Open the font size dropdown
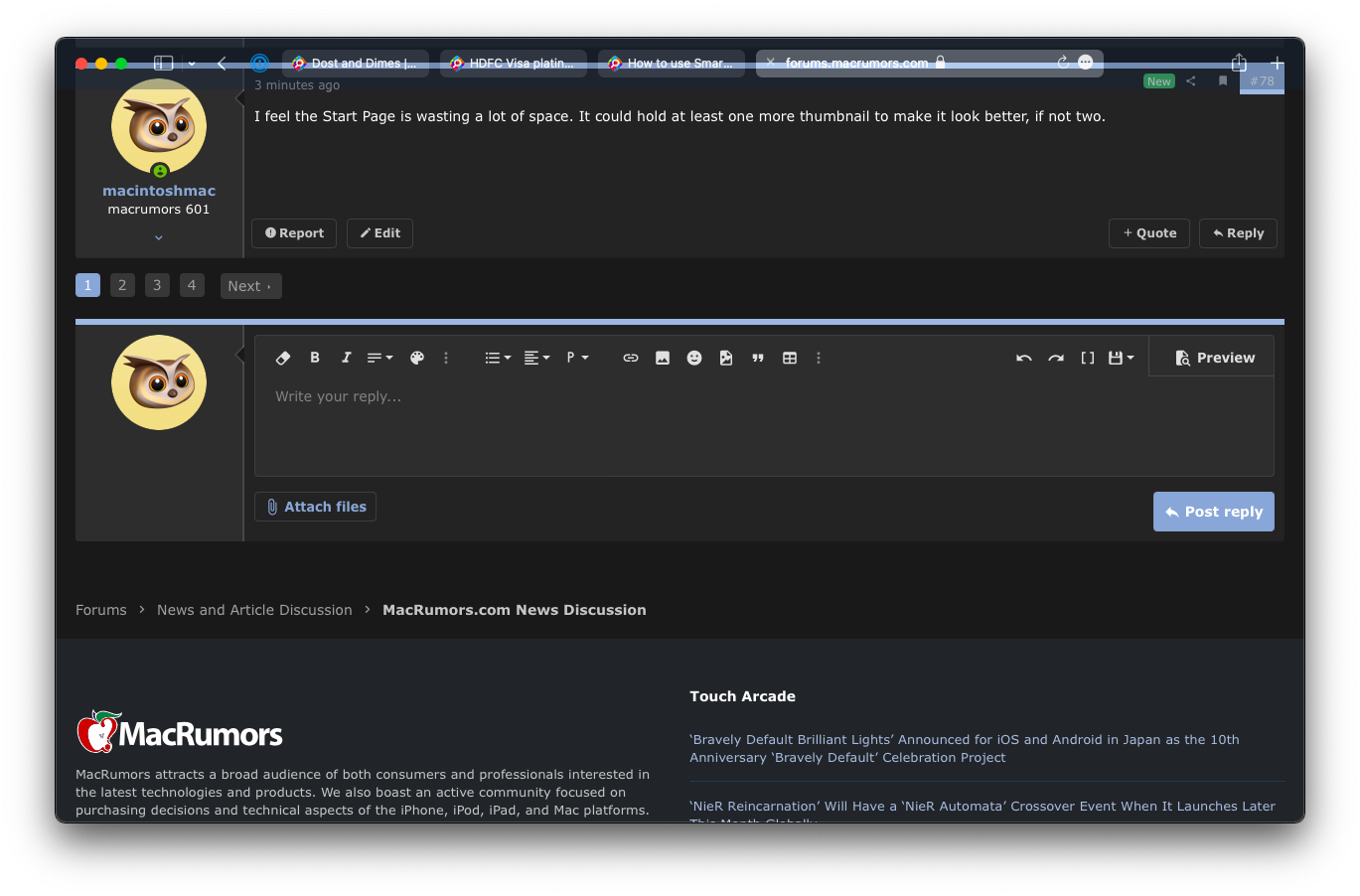The image size is (1360, 896). tap(379, 358)
